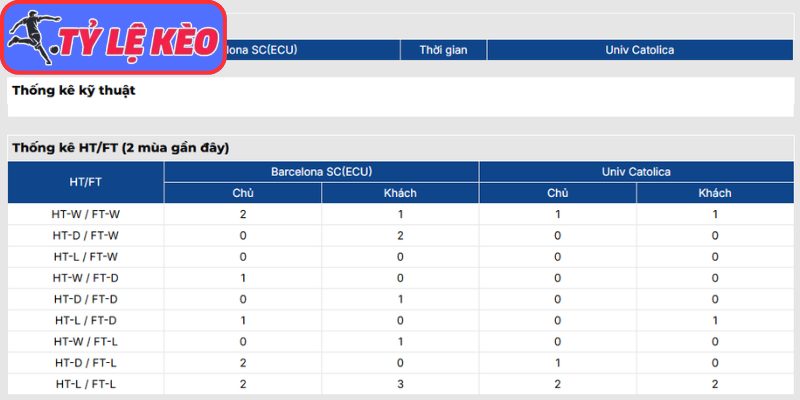
Task: Click the HT-D / FT-L row label
Action: point(86,362)
